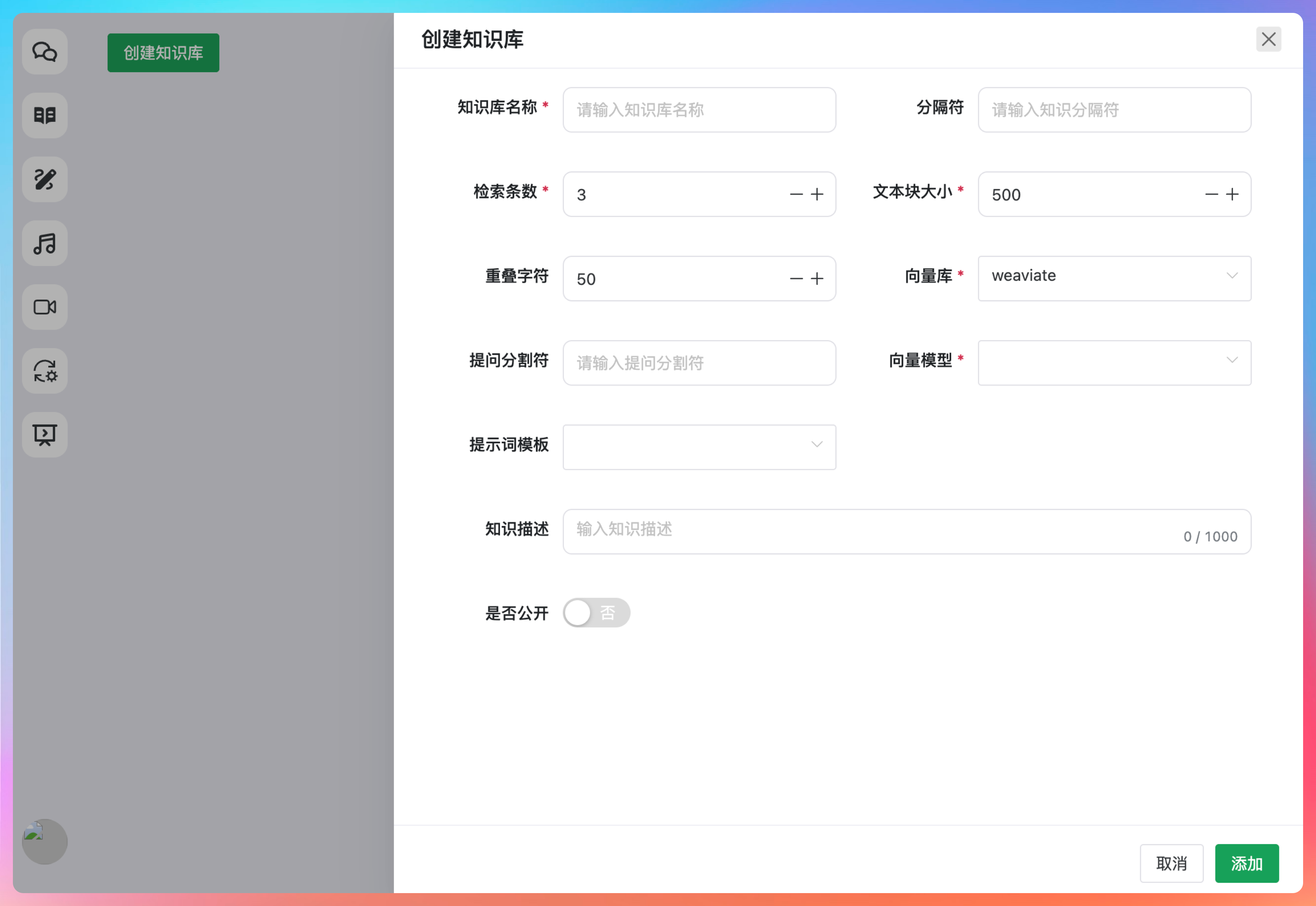Increase 检索条数 with plus button

(817, 195)
